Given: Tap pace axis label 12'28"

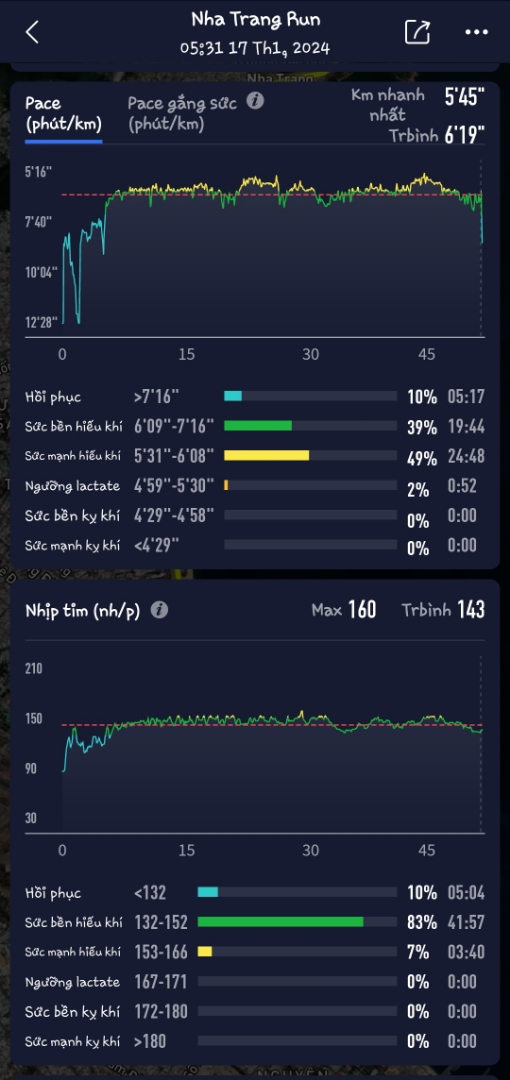Looking at the screenshot, I should point(41,322).
